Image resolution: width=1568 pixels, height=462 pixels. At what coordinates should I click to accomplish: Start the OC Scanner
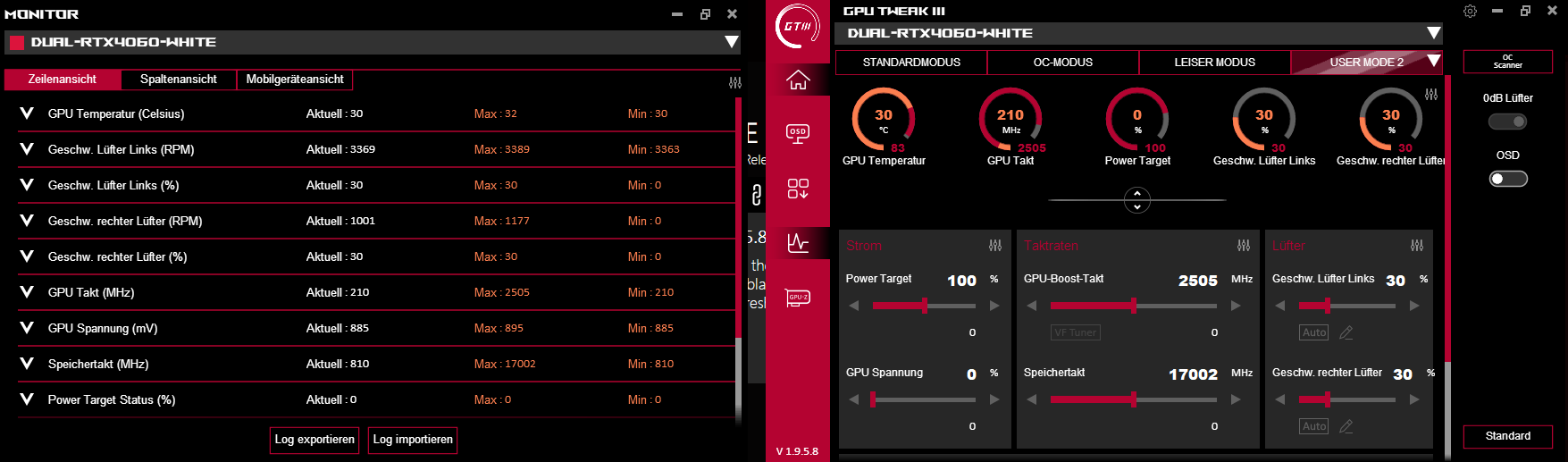(1508, 62)
